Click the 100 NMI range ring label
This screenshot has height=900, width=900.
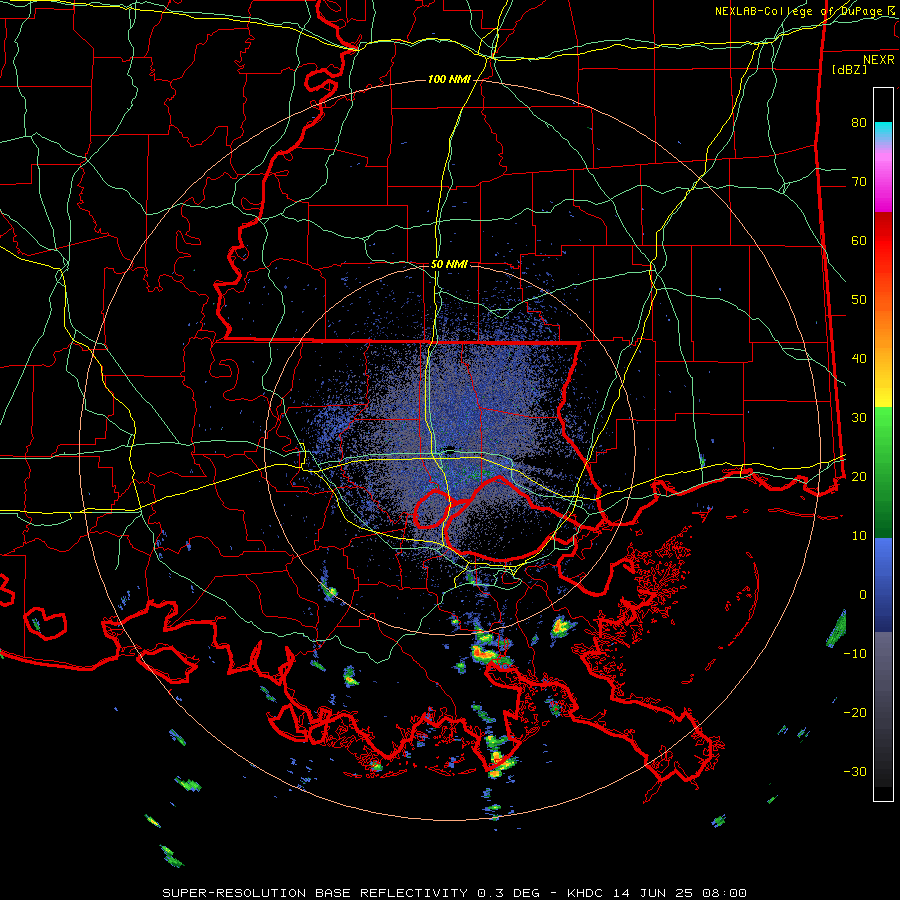449,79
